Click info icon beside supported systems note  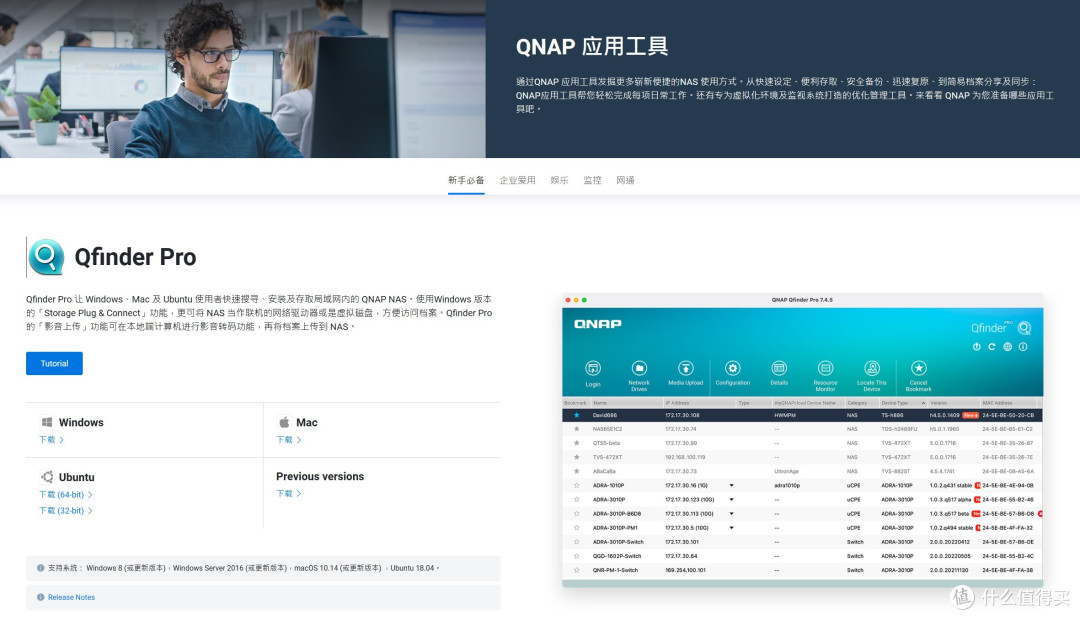click(41, 568)
